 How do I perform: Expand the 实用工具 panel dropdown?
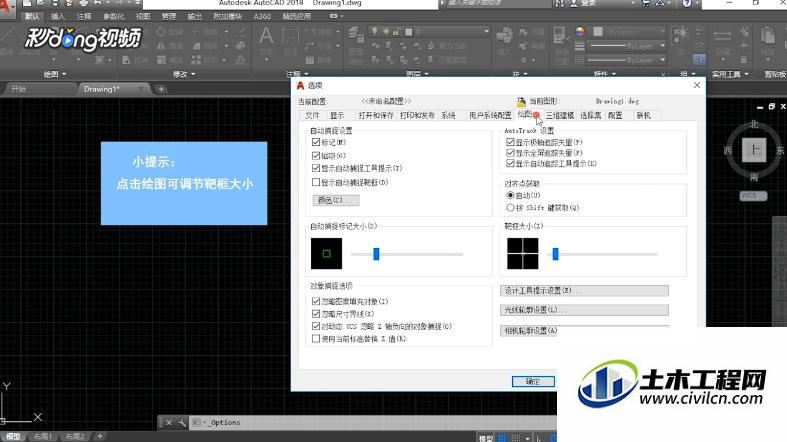(x=730, y=74)
